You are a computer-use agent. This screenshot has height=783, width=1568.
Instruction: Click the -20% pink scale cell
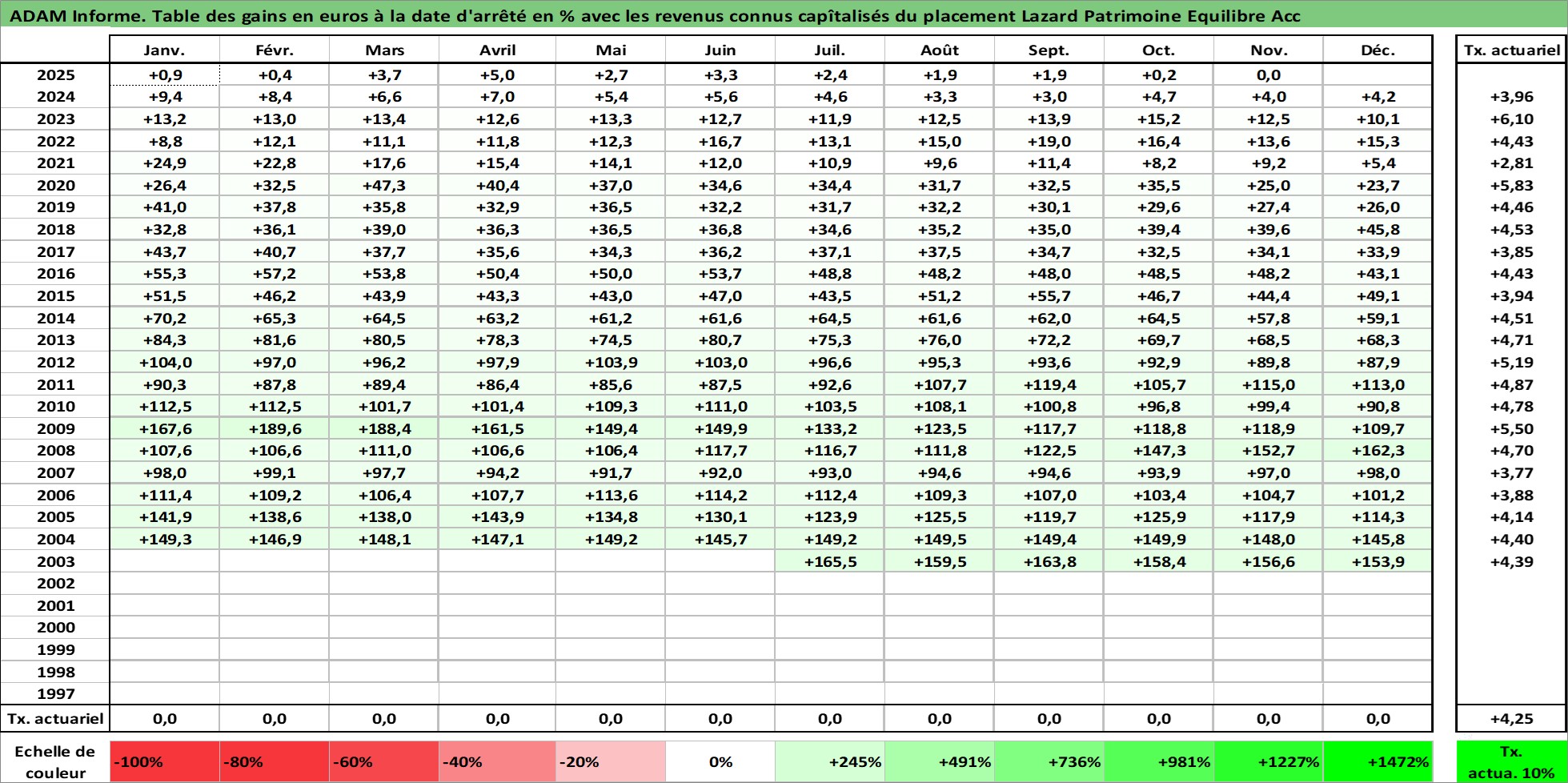tap(610, 761)
